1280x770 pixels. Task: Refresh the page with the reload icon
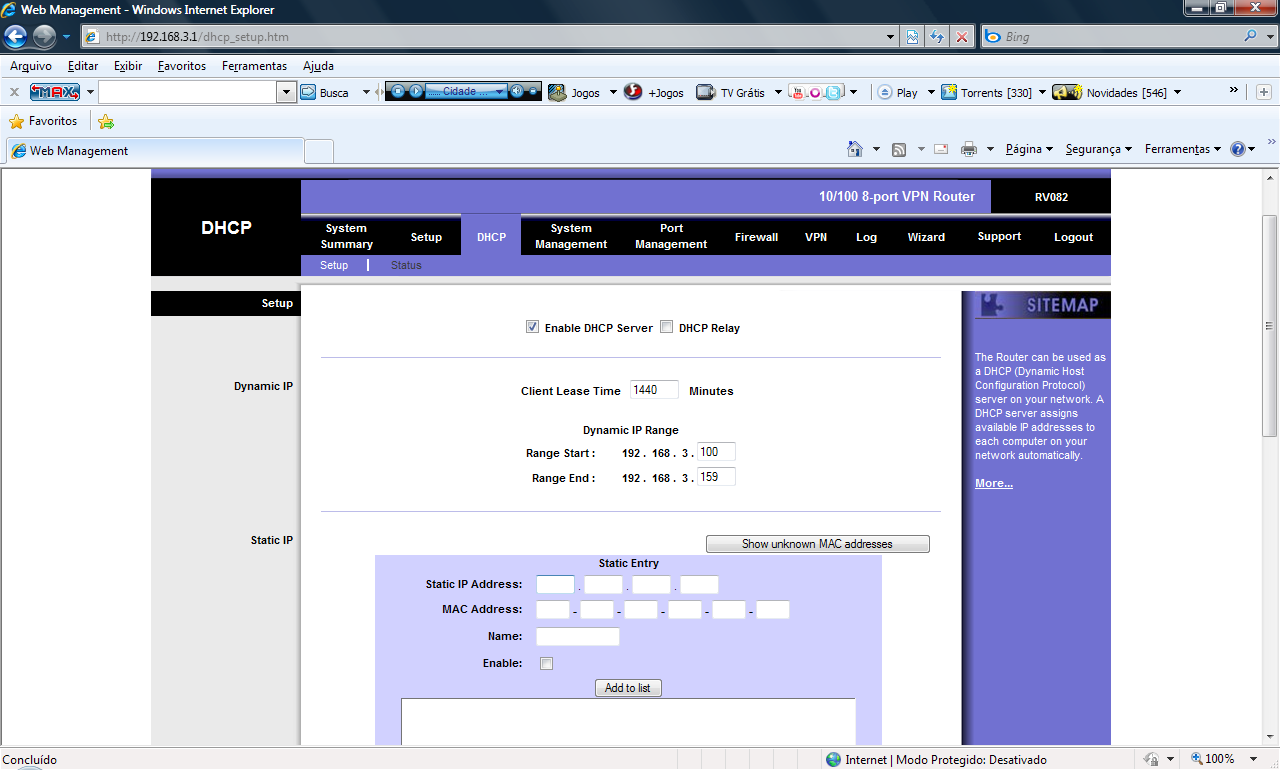coord(937,37)
